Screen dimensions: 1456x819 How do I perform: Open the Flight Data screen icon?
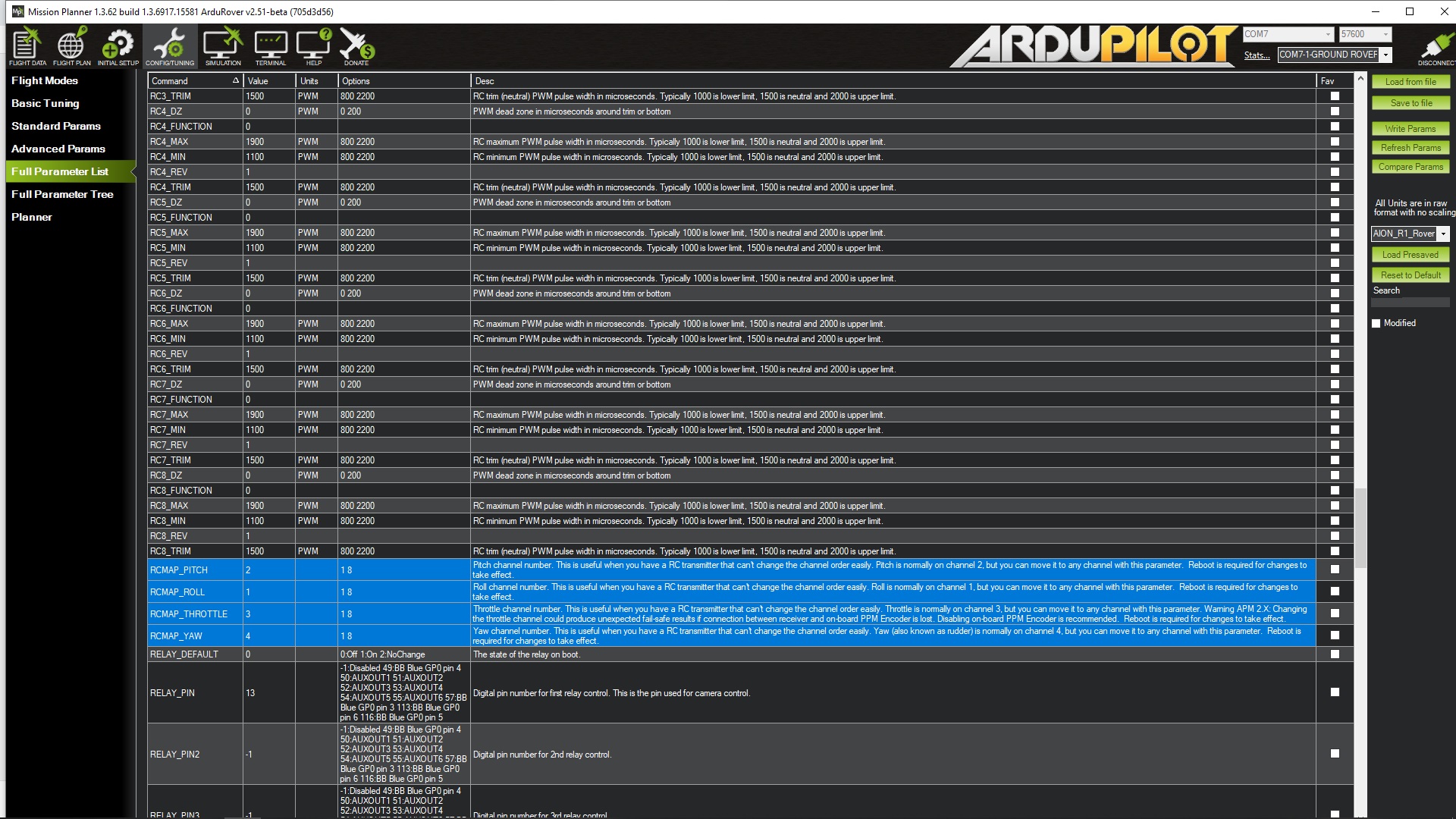27,45
